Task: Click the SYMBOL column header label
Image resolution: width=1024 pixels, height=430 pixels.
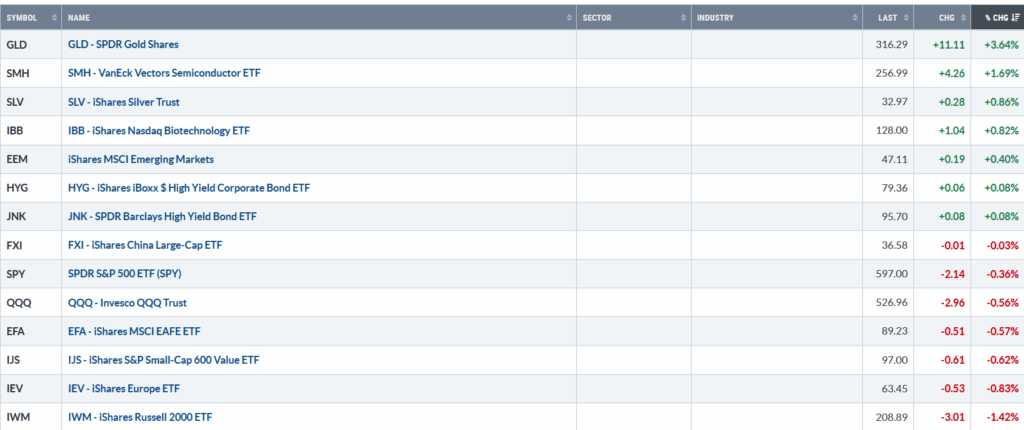Action: coord(22,18)
